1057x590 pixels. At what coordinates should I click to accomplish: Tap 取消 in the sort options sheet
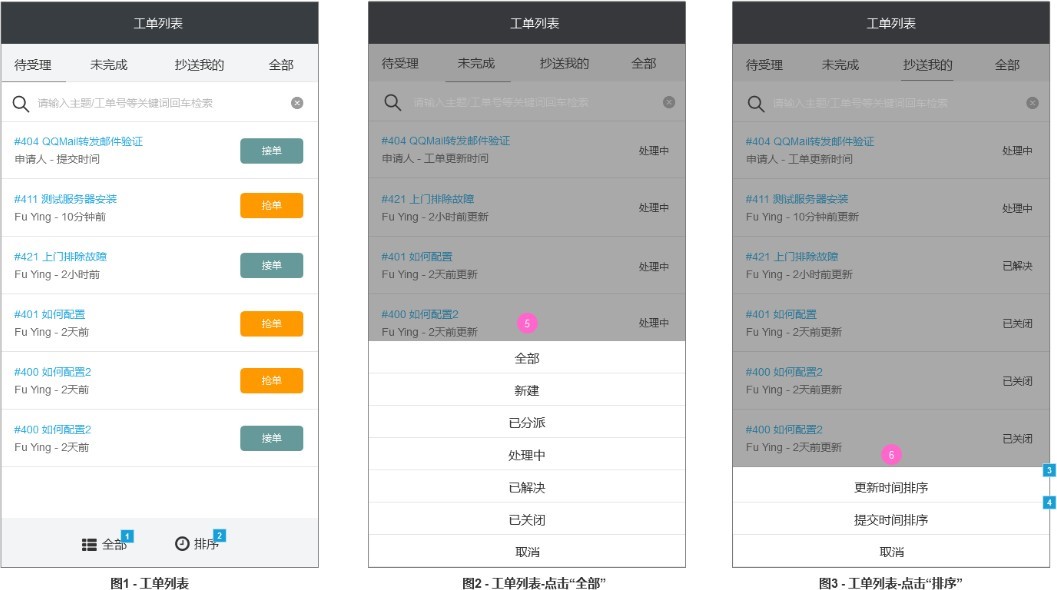click(891, 552)
